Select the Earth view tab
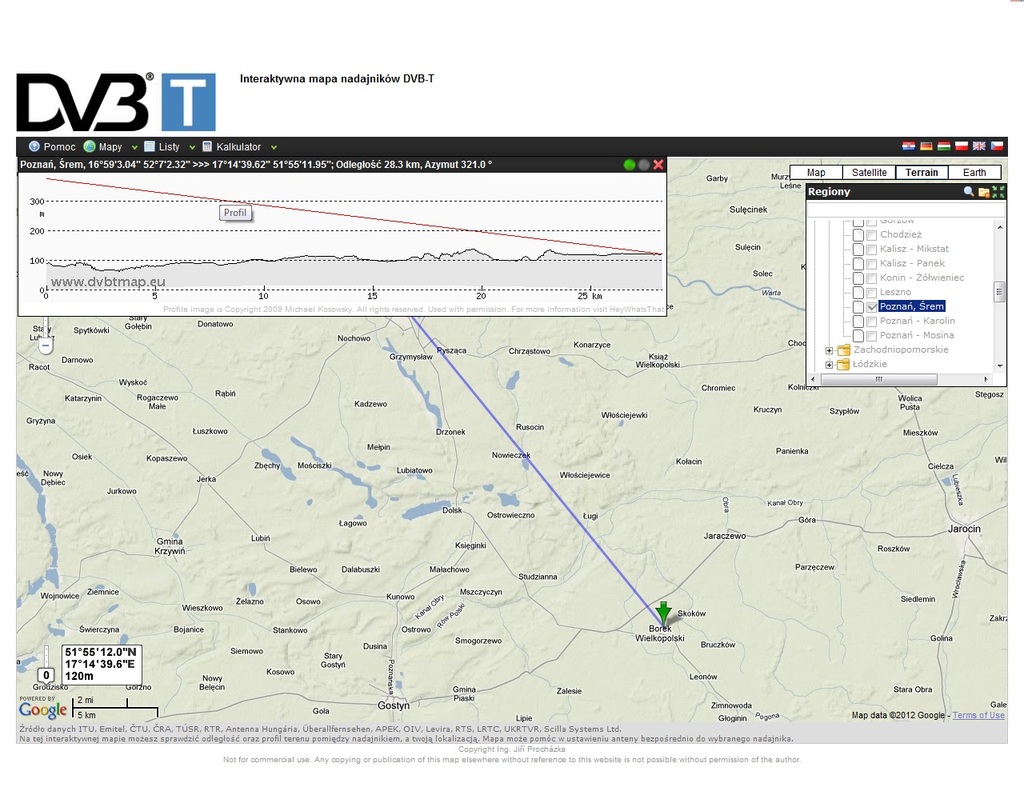The height and width of the screenshot is (787, 1024). [x=975, y=172]
